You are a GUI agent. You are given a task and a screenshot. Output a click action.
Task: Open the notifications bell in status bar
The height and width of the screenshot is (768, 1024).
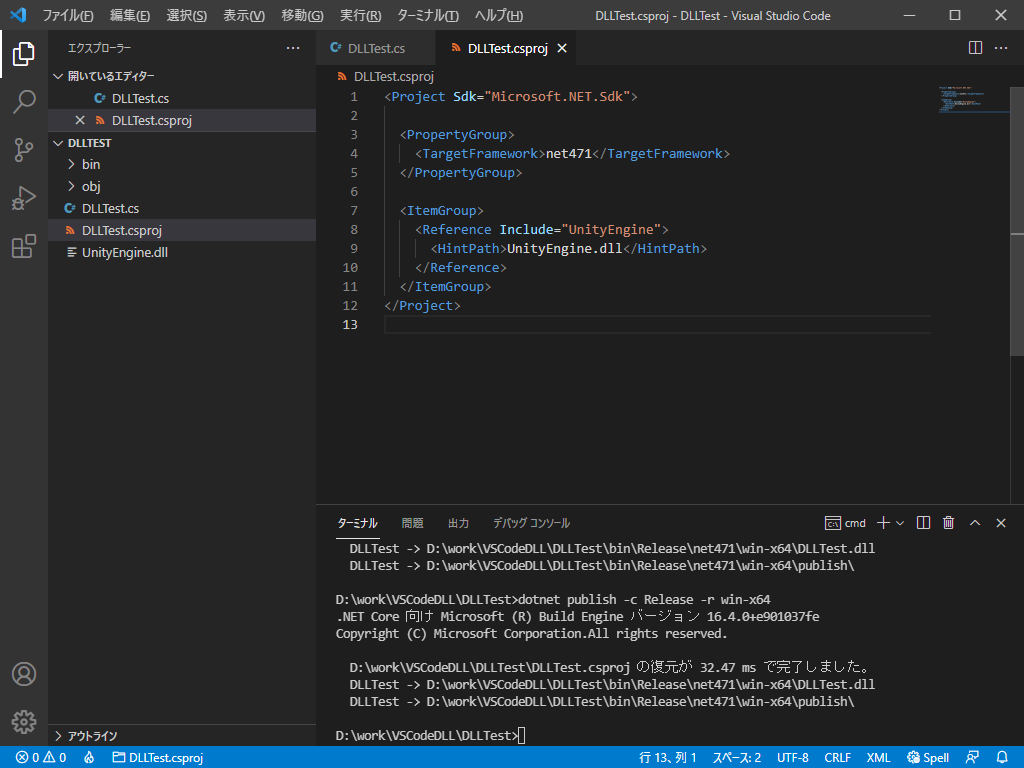click(x=1002, y=758)
